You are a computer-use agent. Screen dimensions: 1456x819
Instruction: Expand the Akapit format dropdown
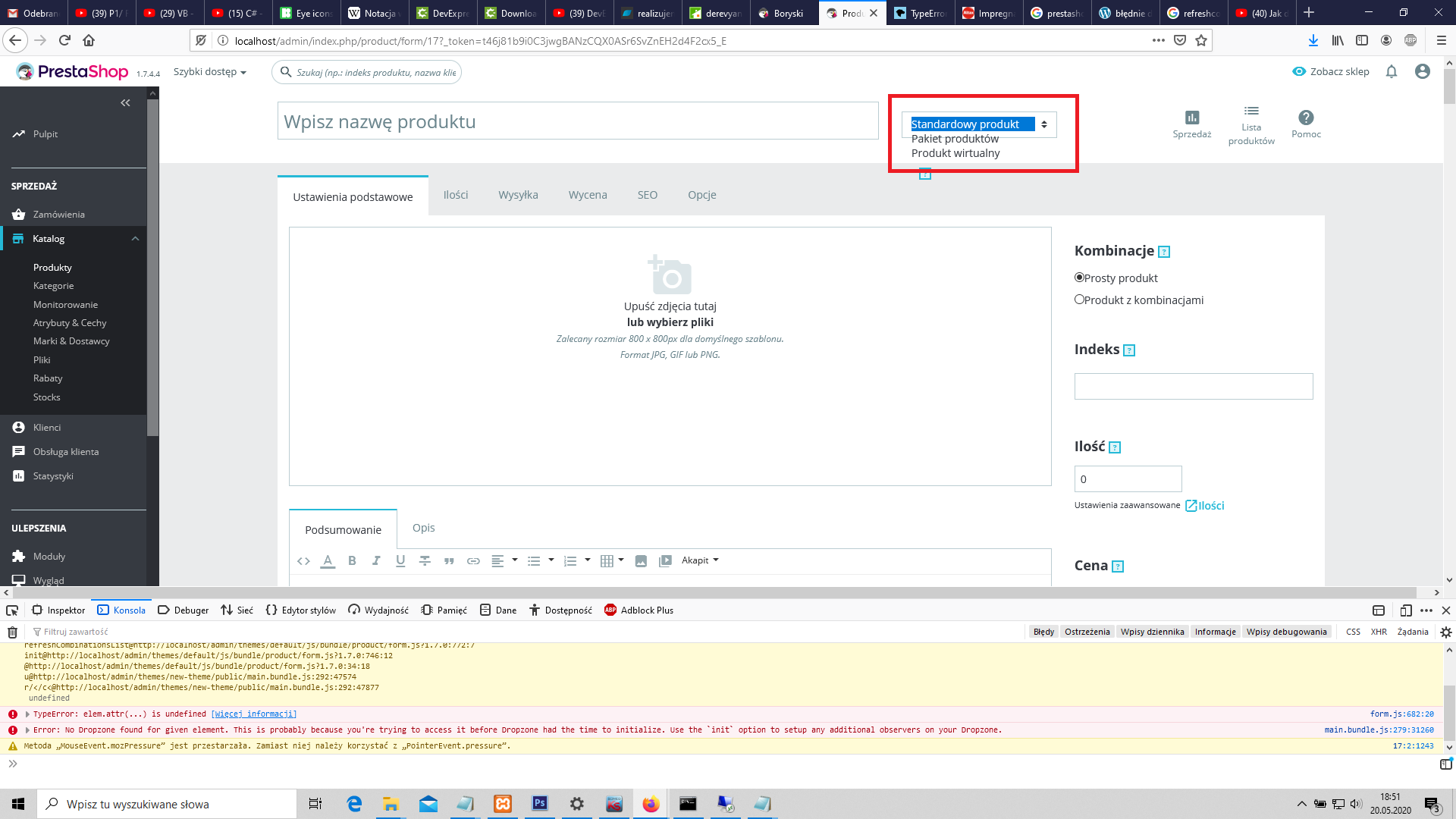699,560
